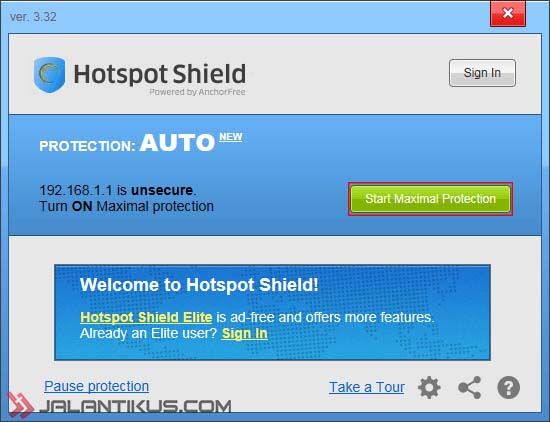
Task: Click the Hotspot Shield title text
Action: click(160, 74)
